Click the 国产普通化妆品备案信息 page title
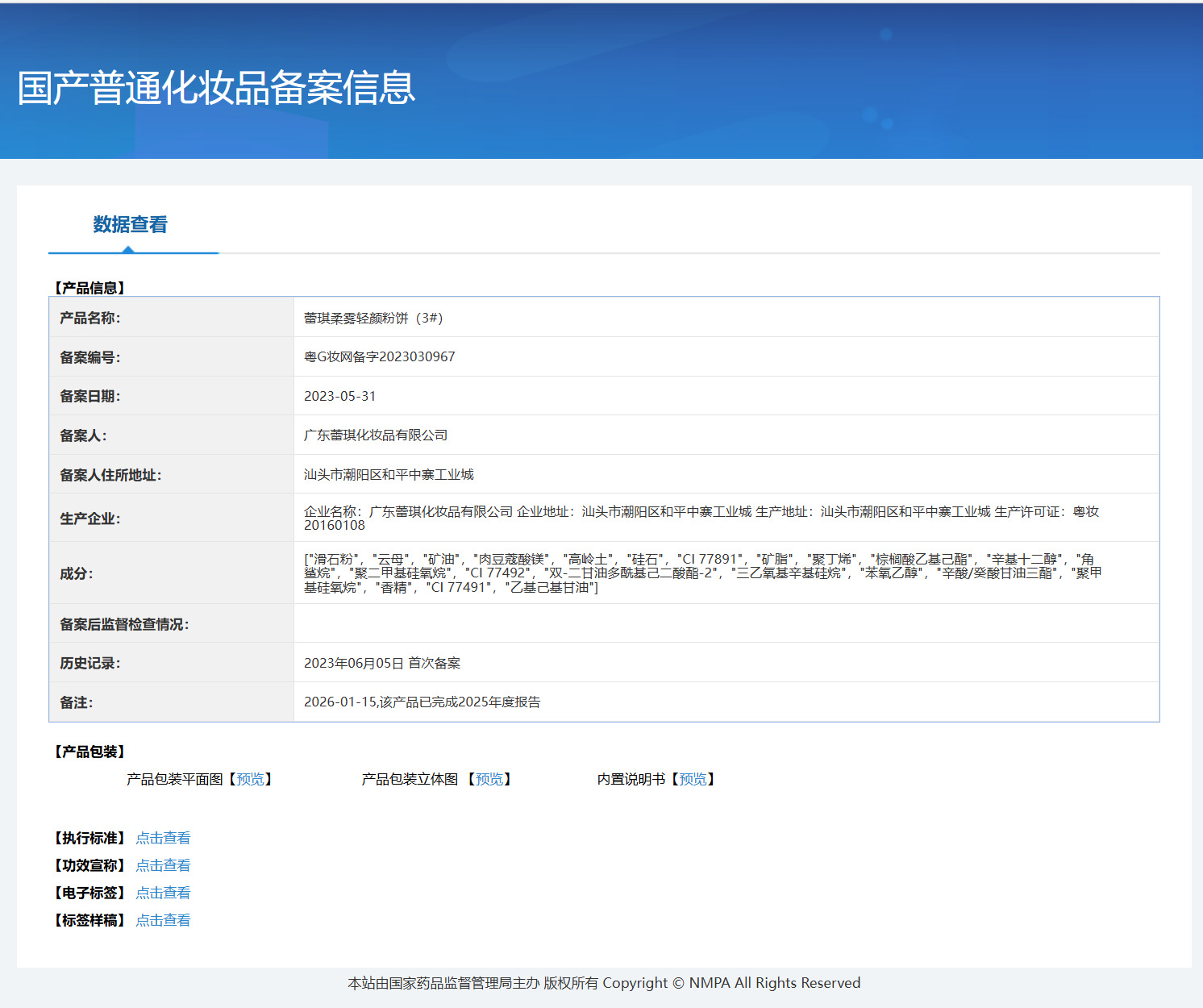The height and width of the screenshot is (1008, 1203). click(x=216, y=88)
